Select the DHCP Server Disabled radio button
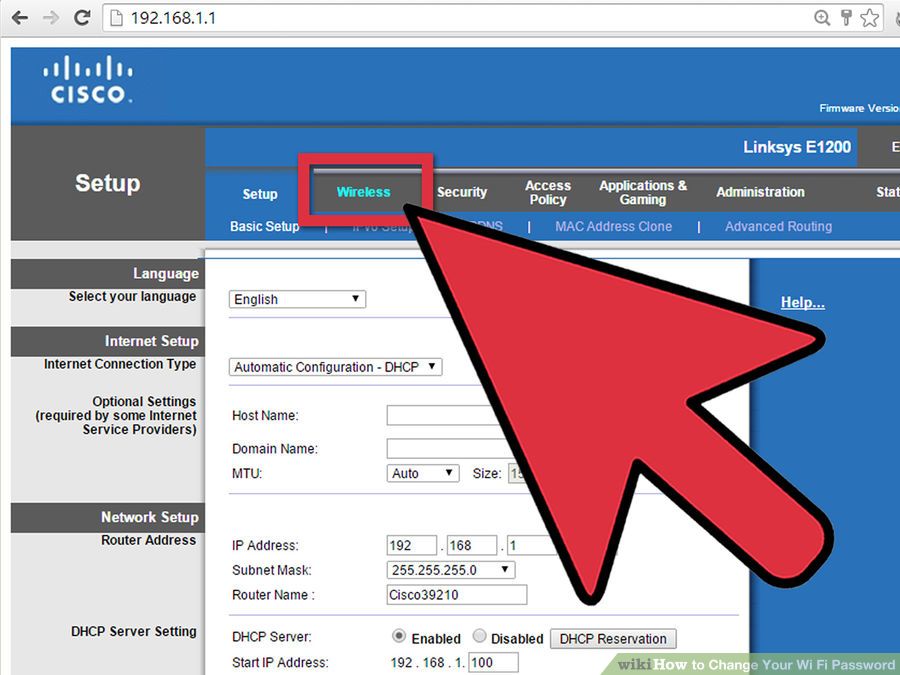 tap(479, 637)
